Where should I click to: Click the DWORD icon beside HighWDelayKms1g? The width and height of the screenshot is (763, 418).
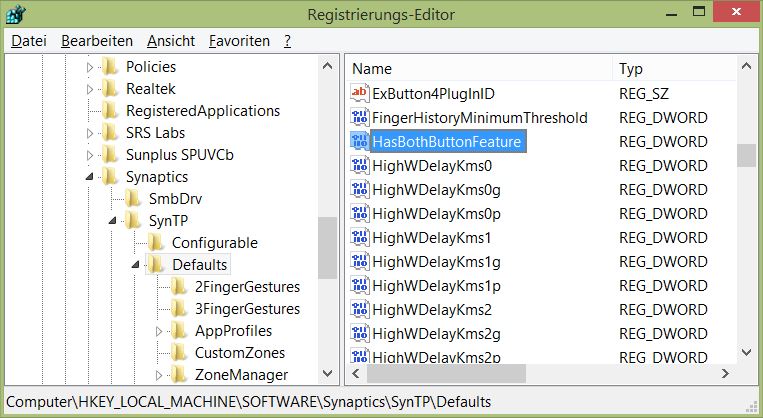click(x=360, y=262)
